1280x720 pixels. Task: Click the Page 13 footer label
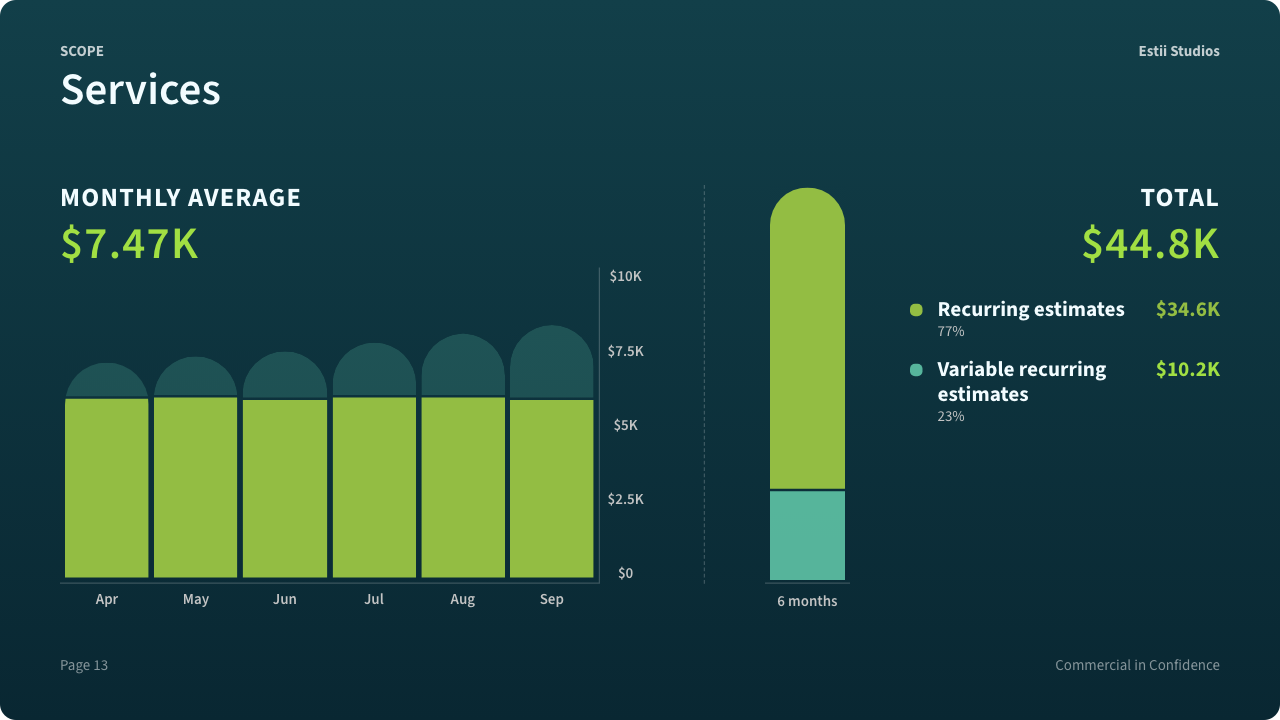coord(84,665)
